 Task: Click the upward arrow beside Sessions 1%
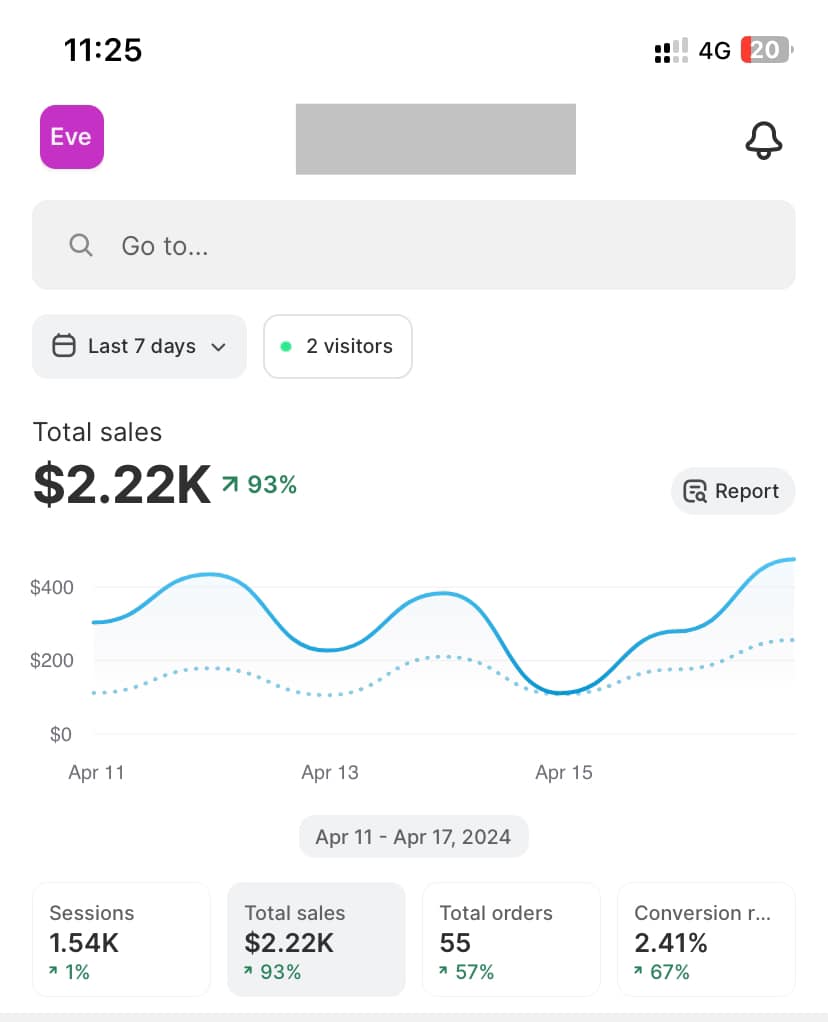coord(53,971)
